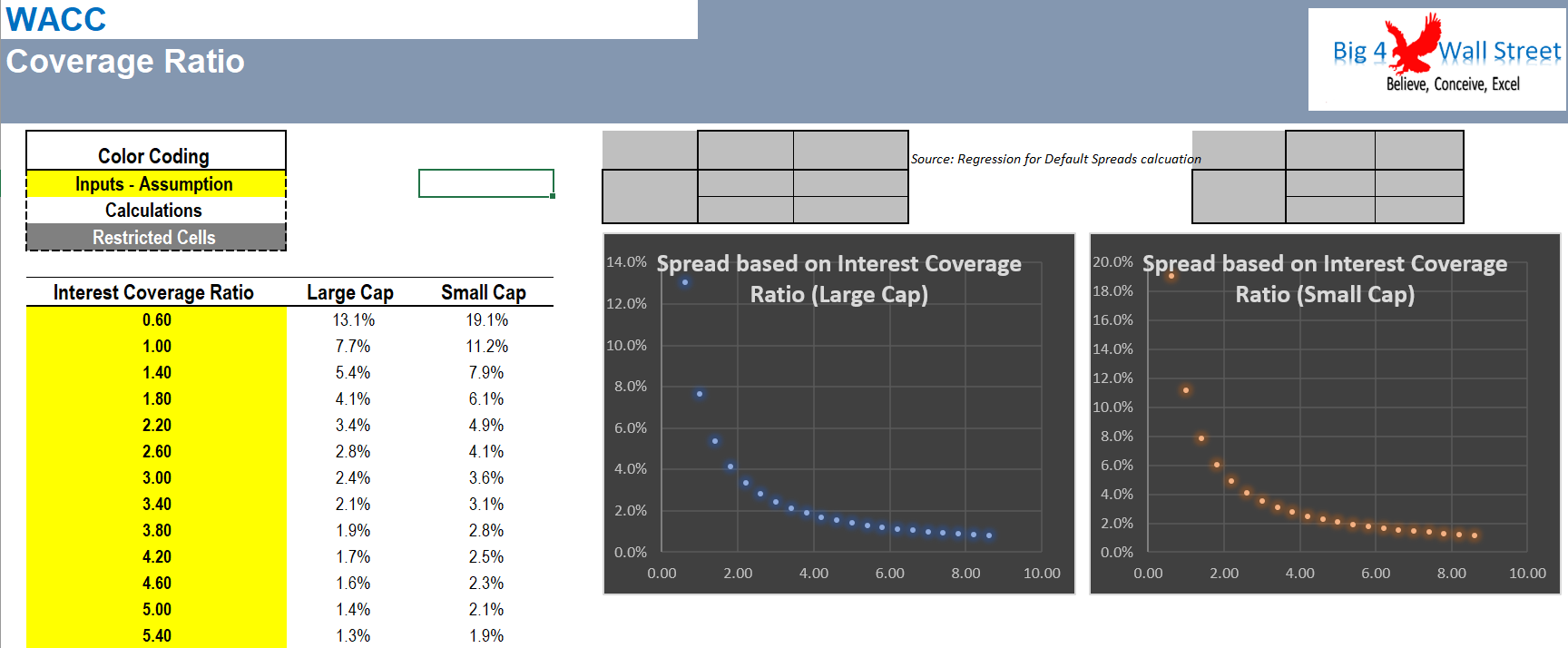Click the Small Cap 2.8% cell
This screenshot has height=648, width=1568.
click(x=486, y=530)
